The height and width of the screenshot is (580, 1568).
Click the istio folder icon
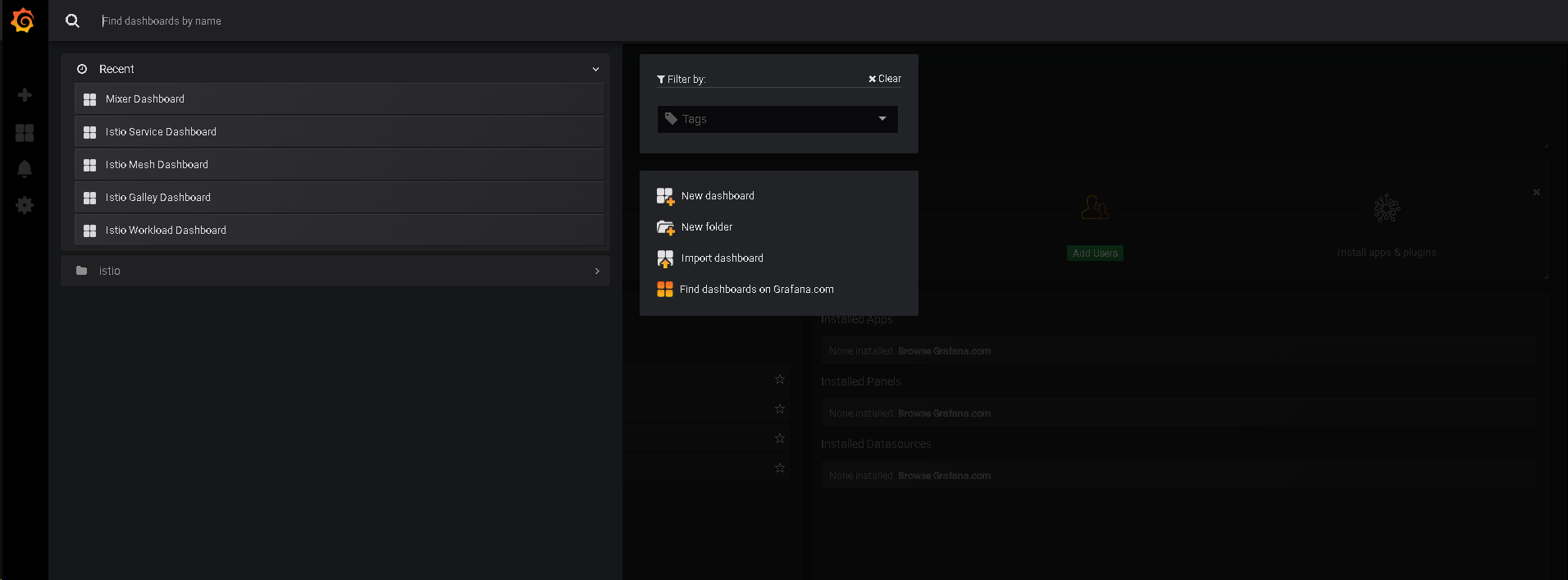[82, 271]
